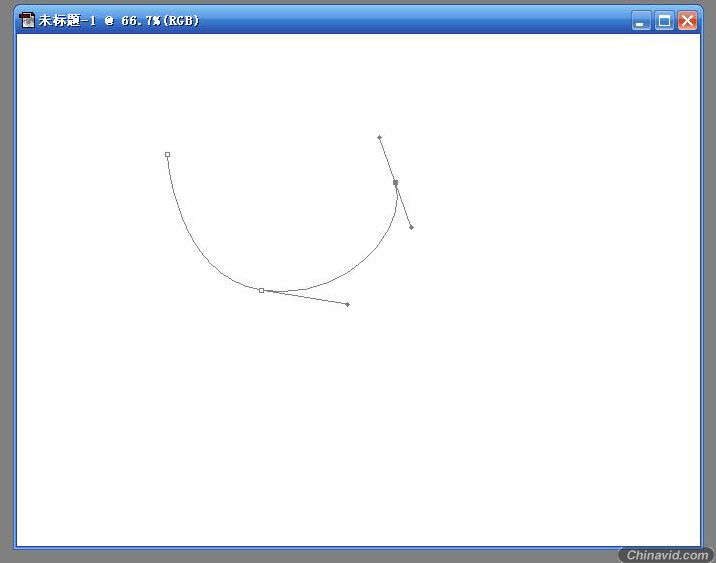Click the 未标题-1 @ 66.7%(RGB) title text
The width and height of the screenshot is (716, 563).
tap(119, 21)
